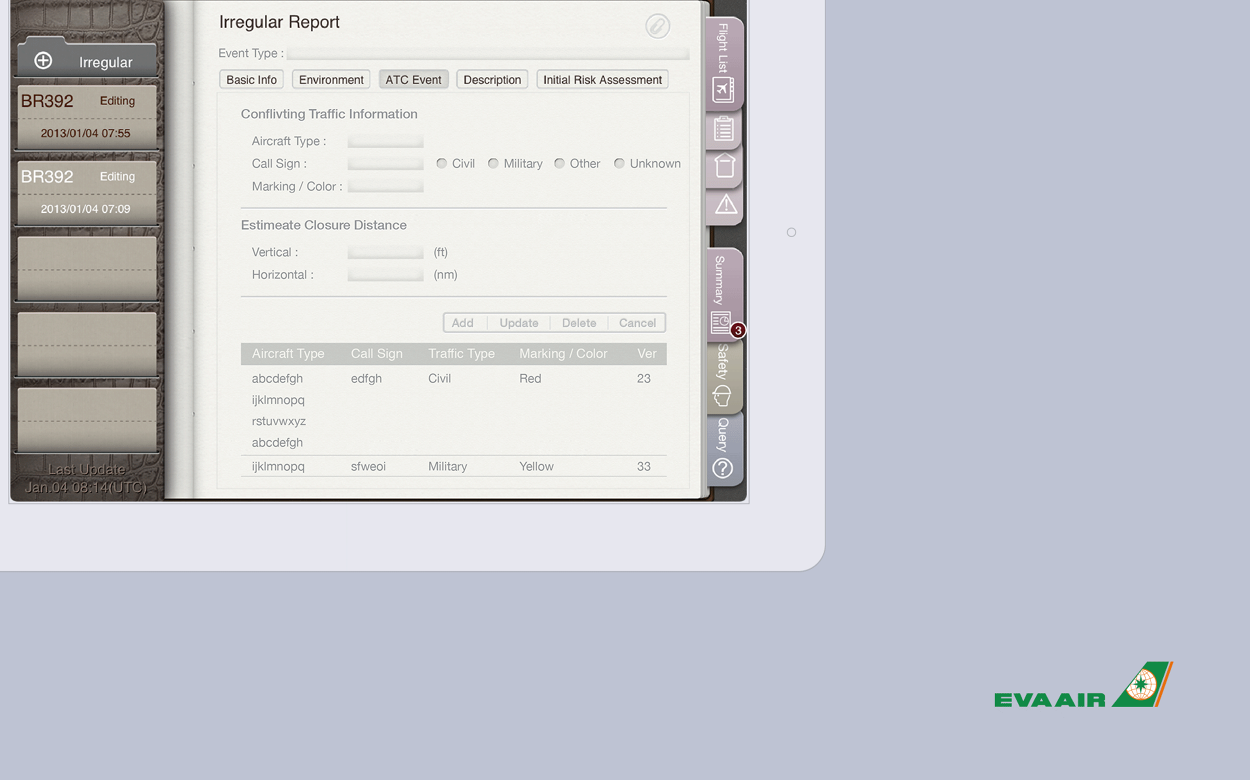Click the Marking / Color column header
The image size is (1250, 780).
pos(563,353)
